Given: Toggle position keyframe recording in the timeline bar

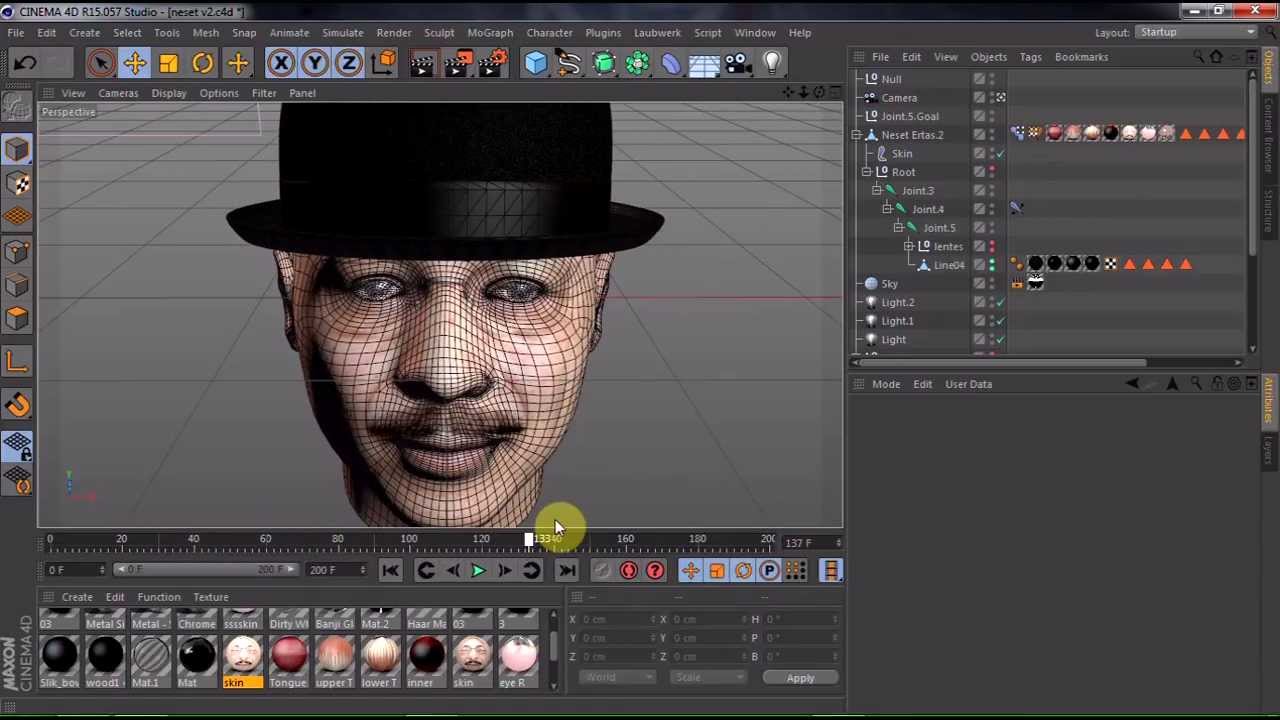Looking at the screenshot, I should pyautogui.click(x=690, y=570).
